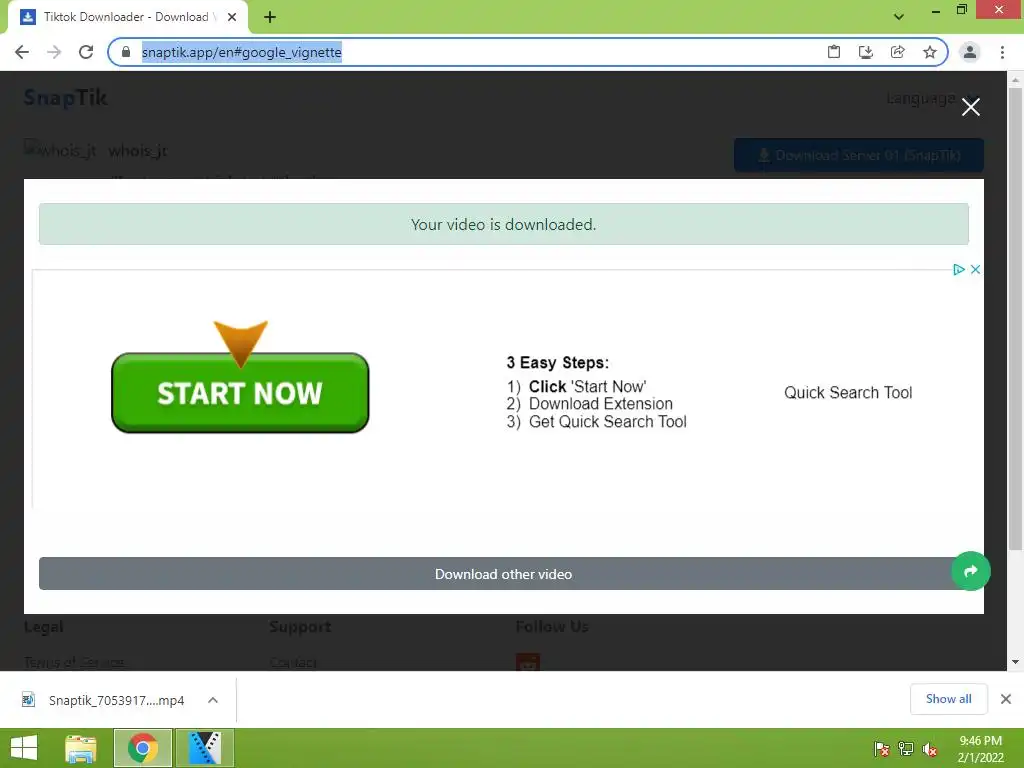Image resolution: width=1024 pixels, height=768 pixels.
Task: Click the '3 Easy Steps:' ad heading
Action: click(x=557, y=362)
